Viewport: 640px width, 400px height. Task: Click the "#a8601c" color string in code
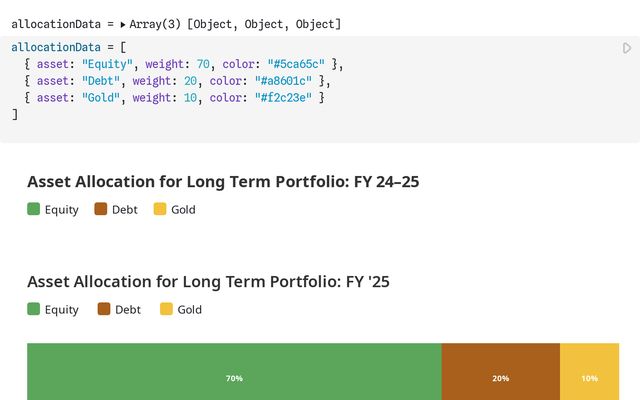coord(283,81)
